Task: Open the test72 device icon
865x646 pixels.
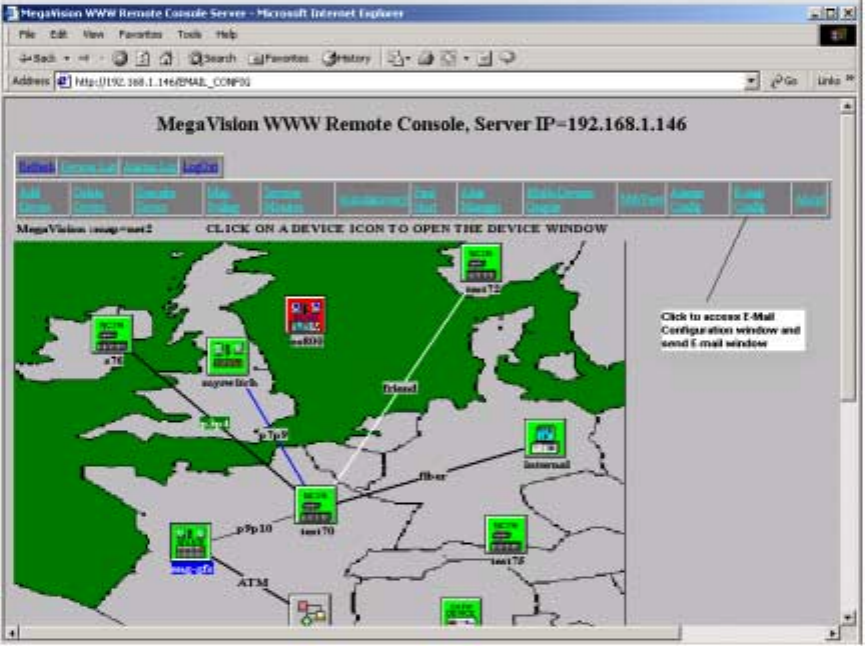Action: pos(481,263)
